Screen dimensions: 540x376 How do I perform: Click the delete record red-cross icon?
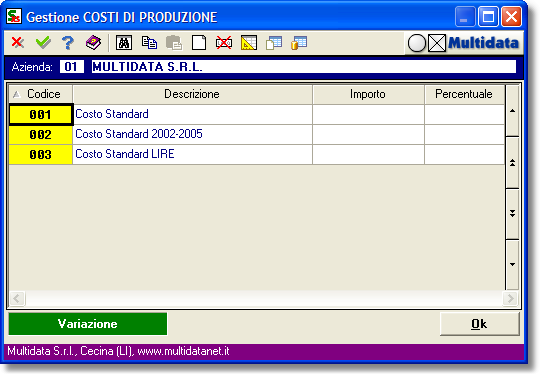point(224,43)
